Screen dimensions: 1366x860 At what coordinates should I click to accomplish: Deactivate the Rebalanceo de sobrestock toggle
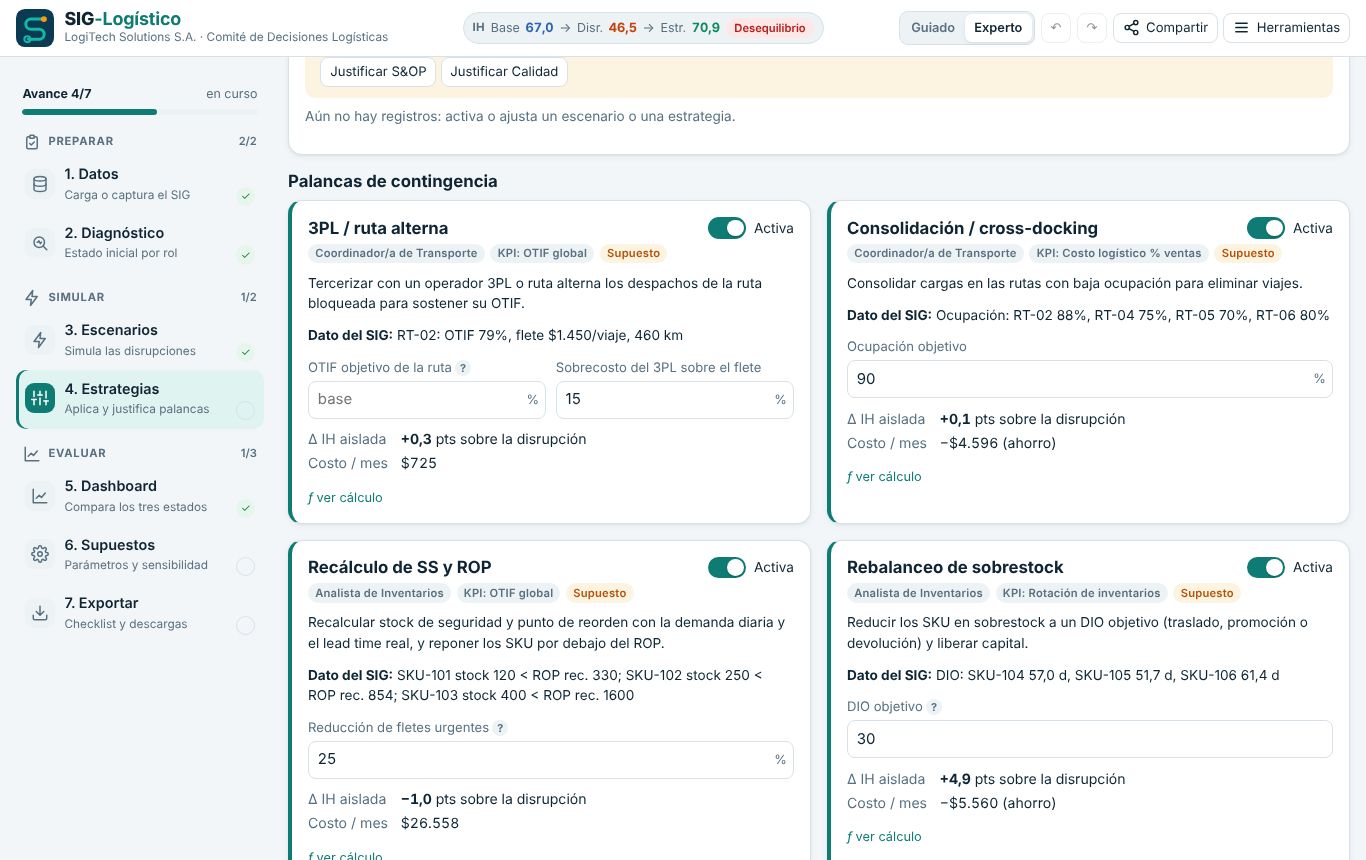coord(1266,567)
